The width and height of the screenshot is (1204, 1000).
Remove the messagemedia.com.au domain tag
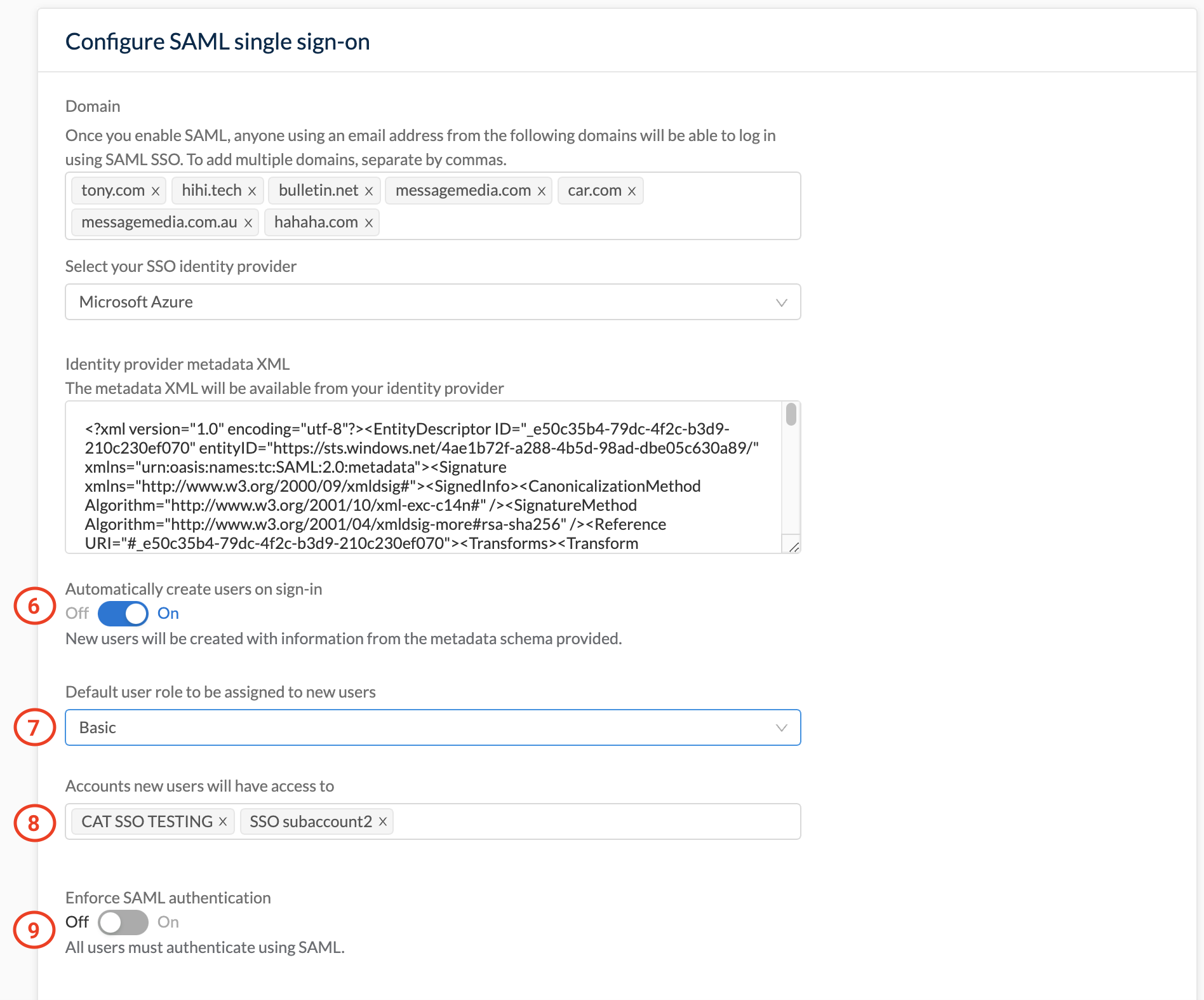point(247,222)
